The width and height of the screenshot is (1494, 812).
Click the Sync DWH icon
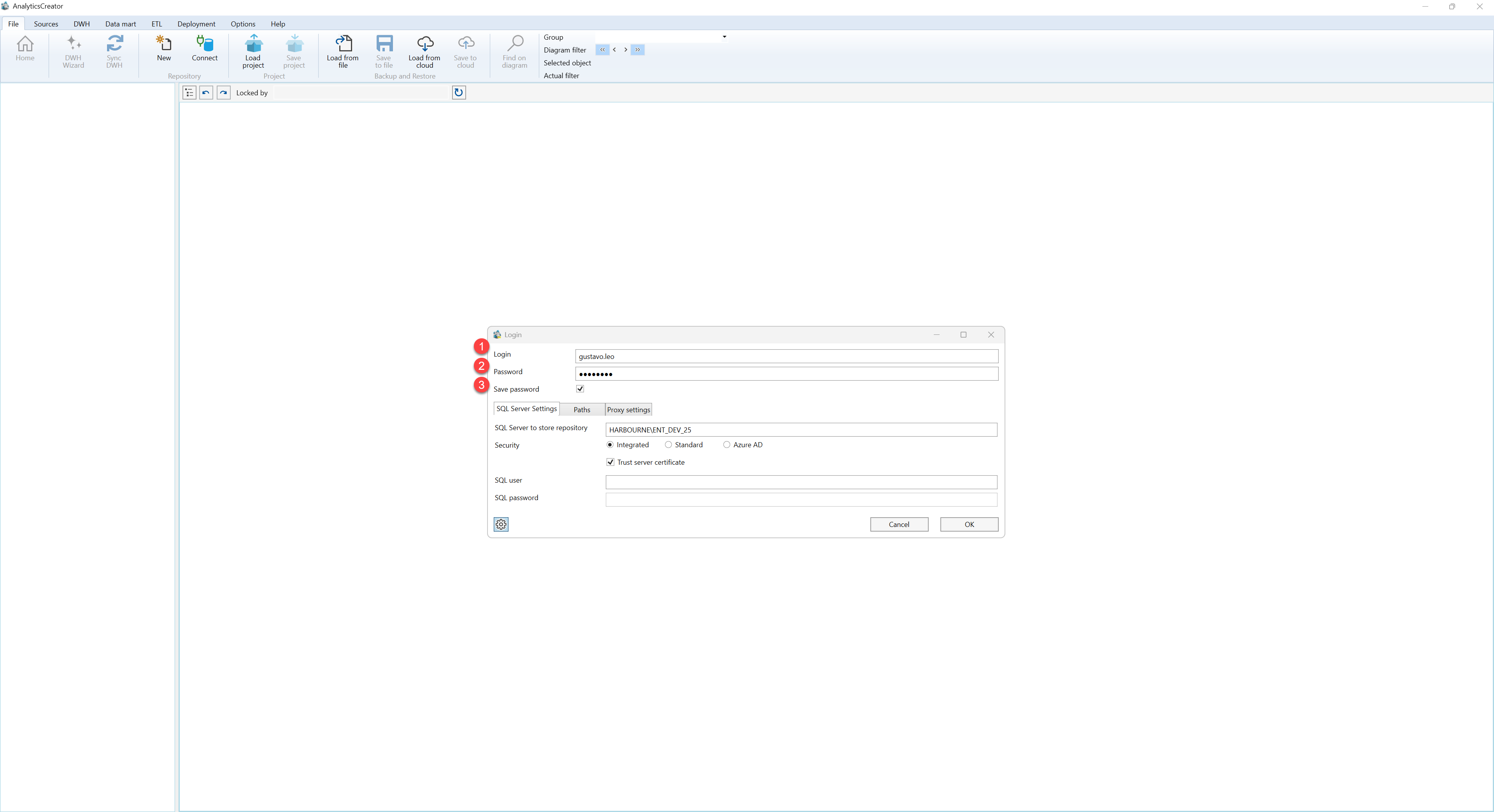coord(114,52)
